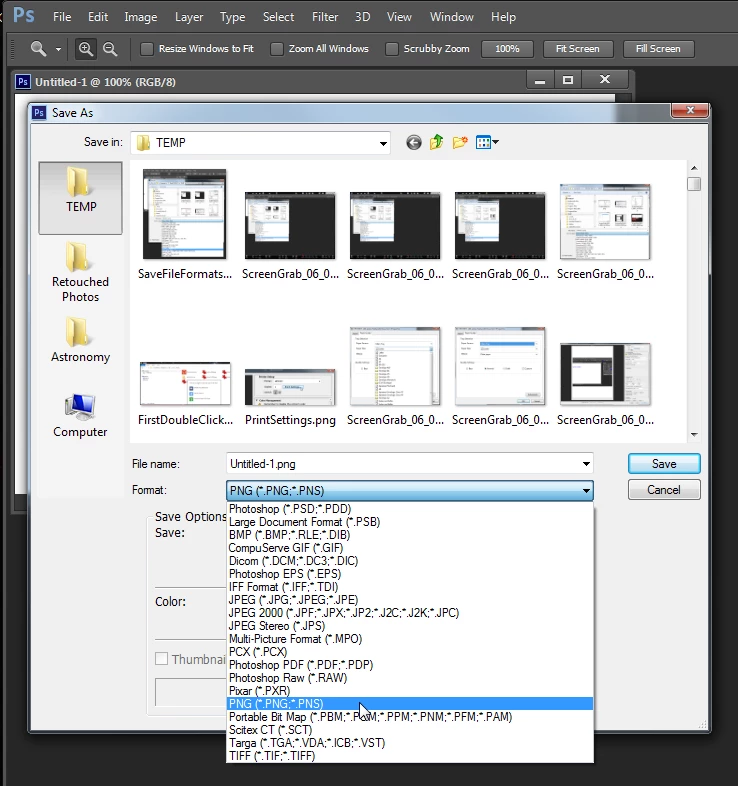Choose Scitex CT (*.SCT) format

(x=410, y=730)
